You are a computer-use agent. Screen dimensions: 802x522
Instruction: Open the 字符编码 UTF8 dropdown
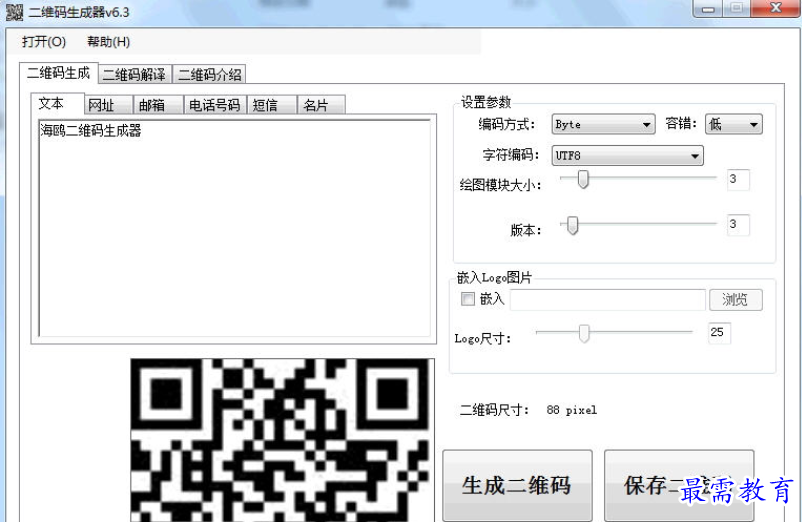tap(627, 155)
